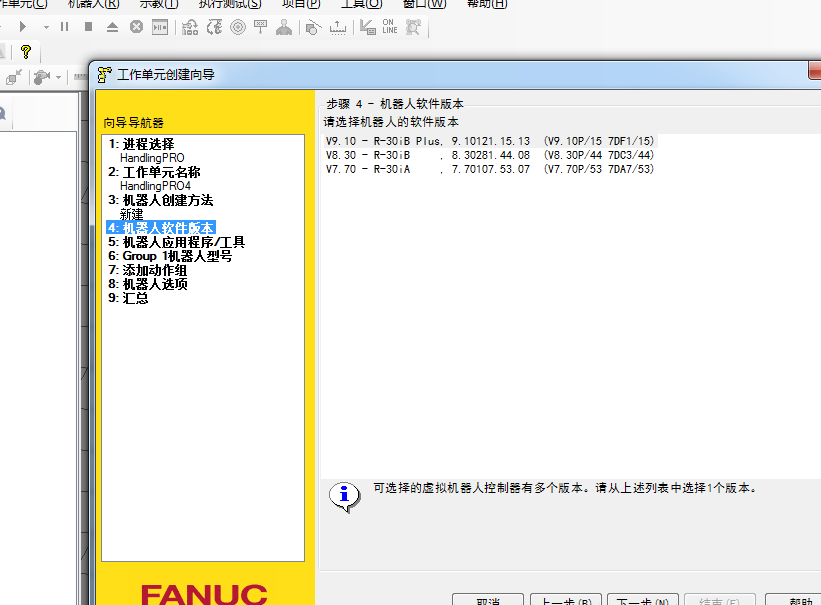This screenshot has height=605, width=821.
Task: Click the Pause toolbar icon
Action: coord(64,27)
